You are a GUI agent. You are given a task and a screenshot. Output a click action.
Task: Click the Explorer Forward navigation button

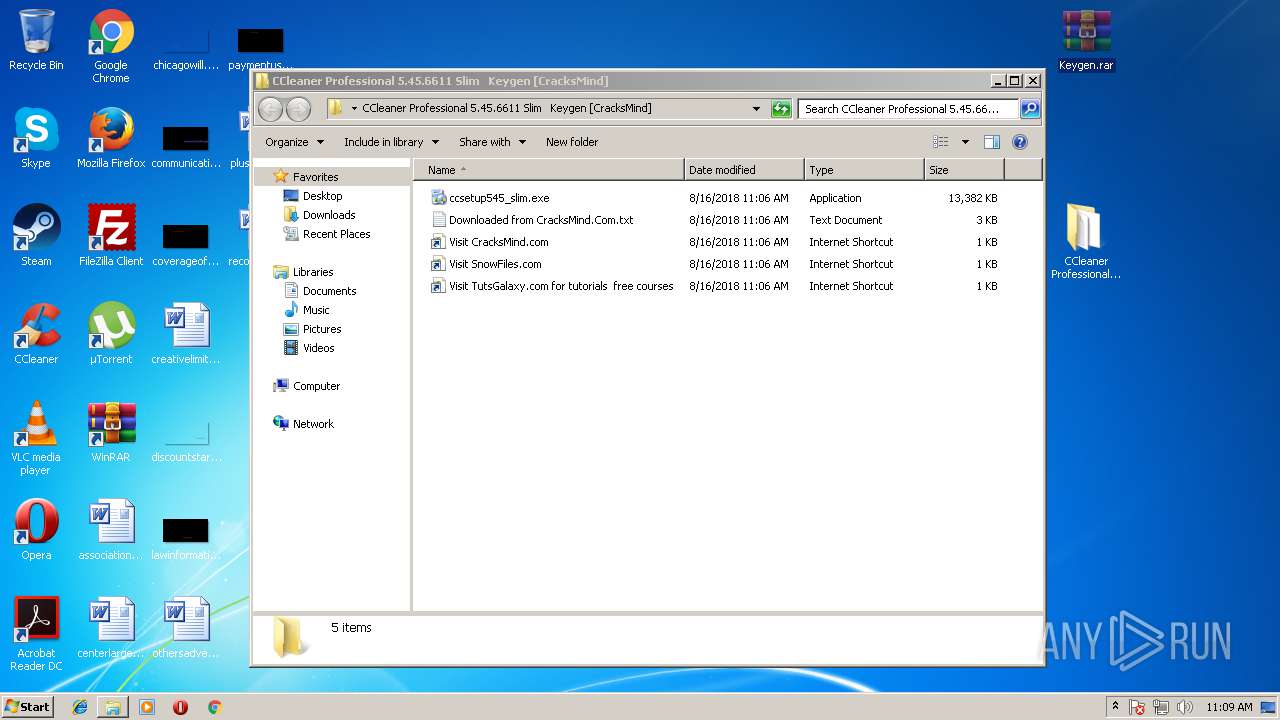[298, 108]
